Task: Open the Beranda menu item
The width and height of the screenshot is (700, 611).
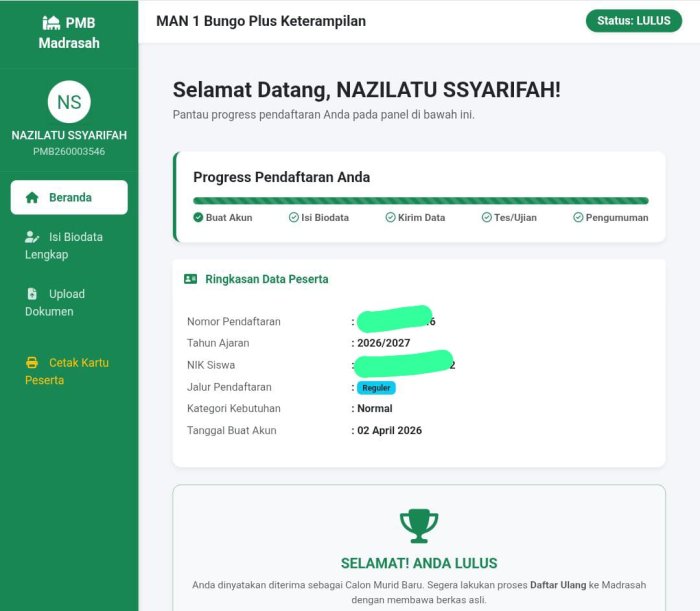Action: click(69, 197)
